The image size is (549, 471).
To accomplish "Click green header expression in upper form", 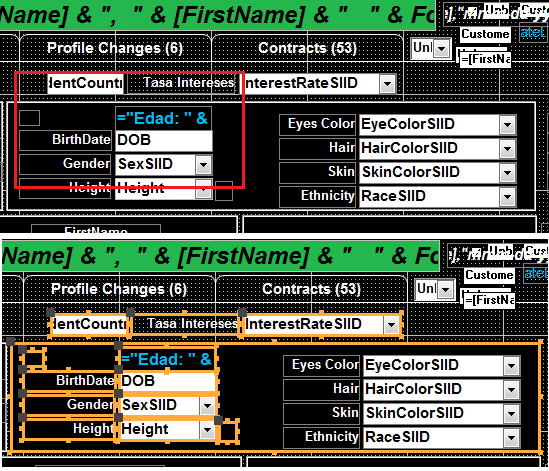I will coord(217,15).
